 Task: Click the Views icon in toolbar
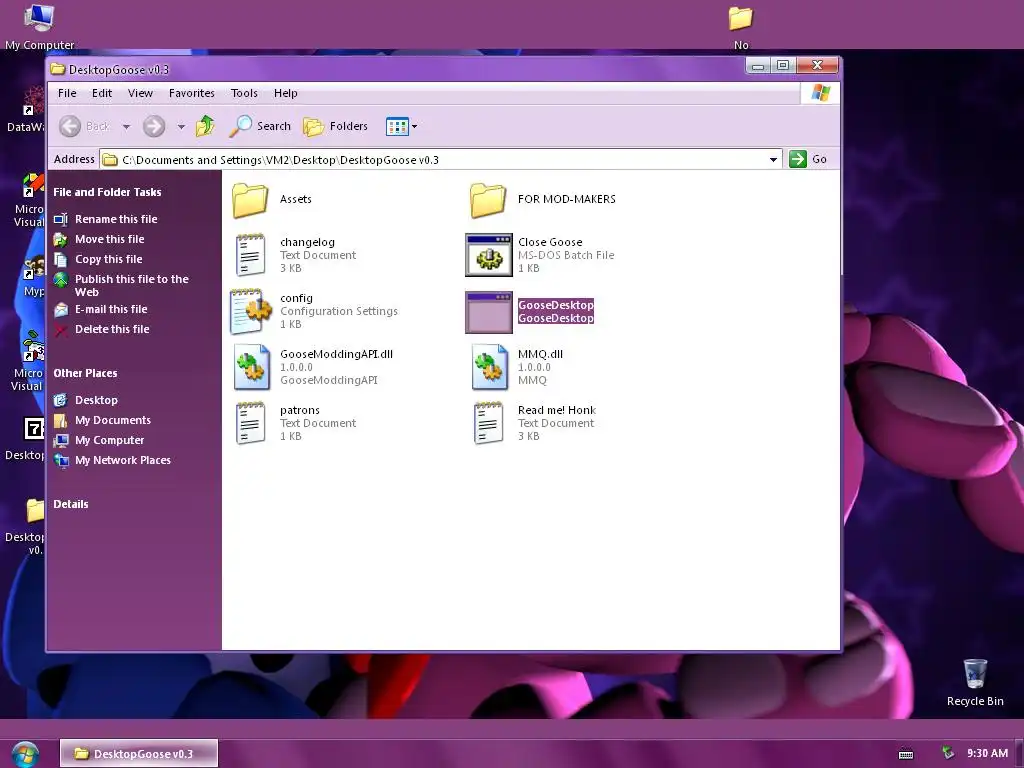tap(397, 126)
